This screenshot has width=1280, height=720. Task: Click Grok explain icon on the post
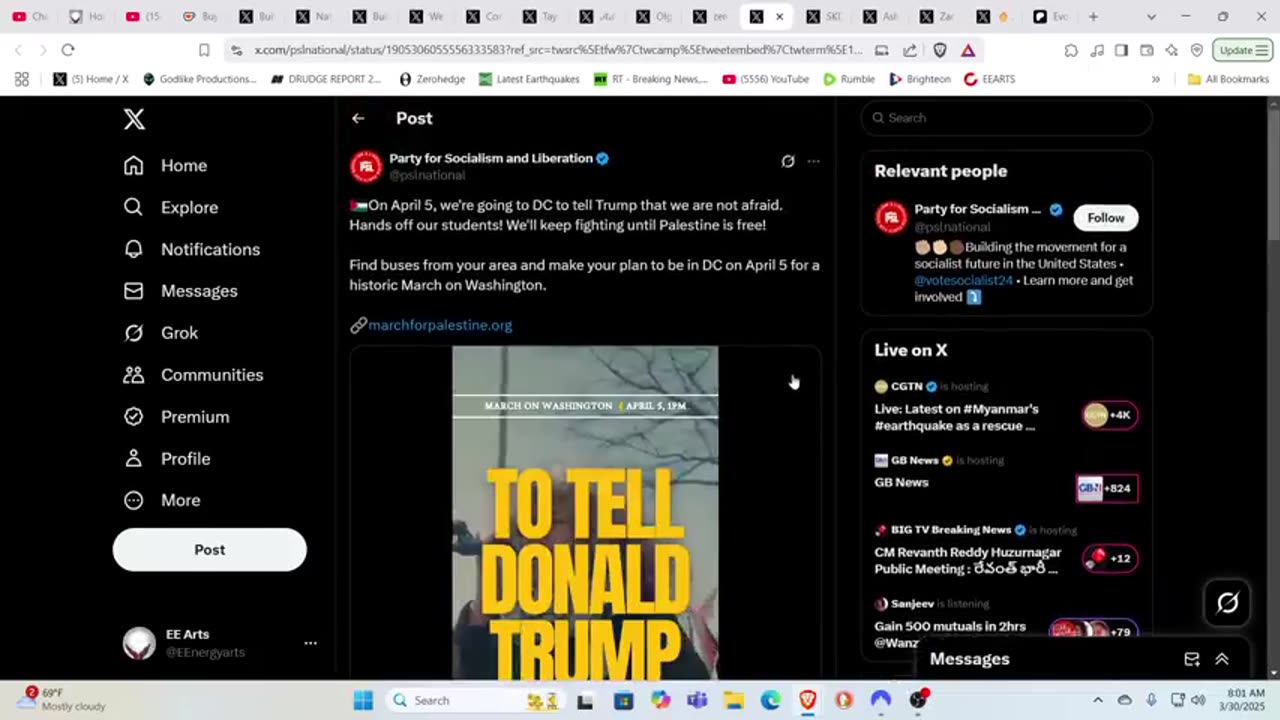pyautogui.click(x=788, y=161)
